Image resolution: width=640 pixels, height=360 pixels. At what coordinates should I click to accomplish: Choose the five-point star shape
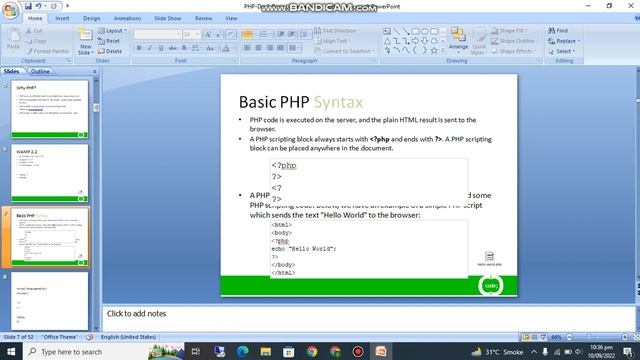point(434,50)
